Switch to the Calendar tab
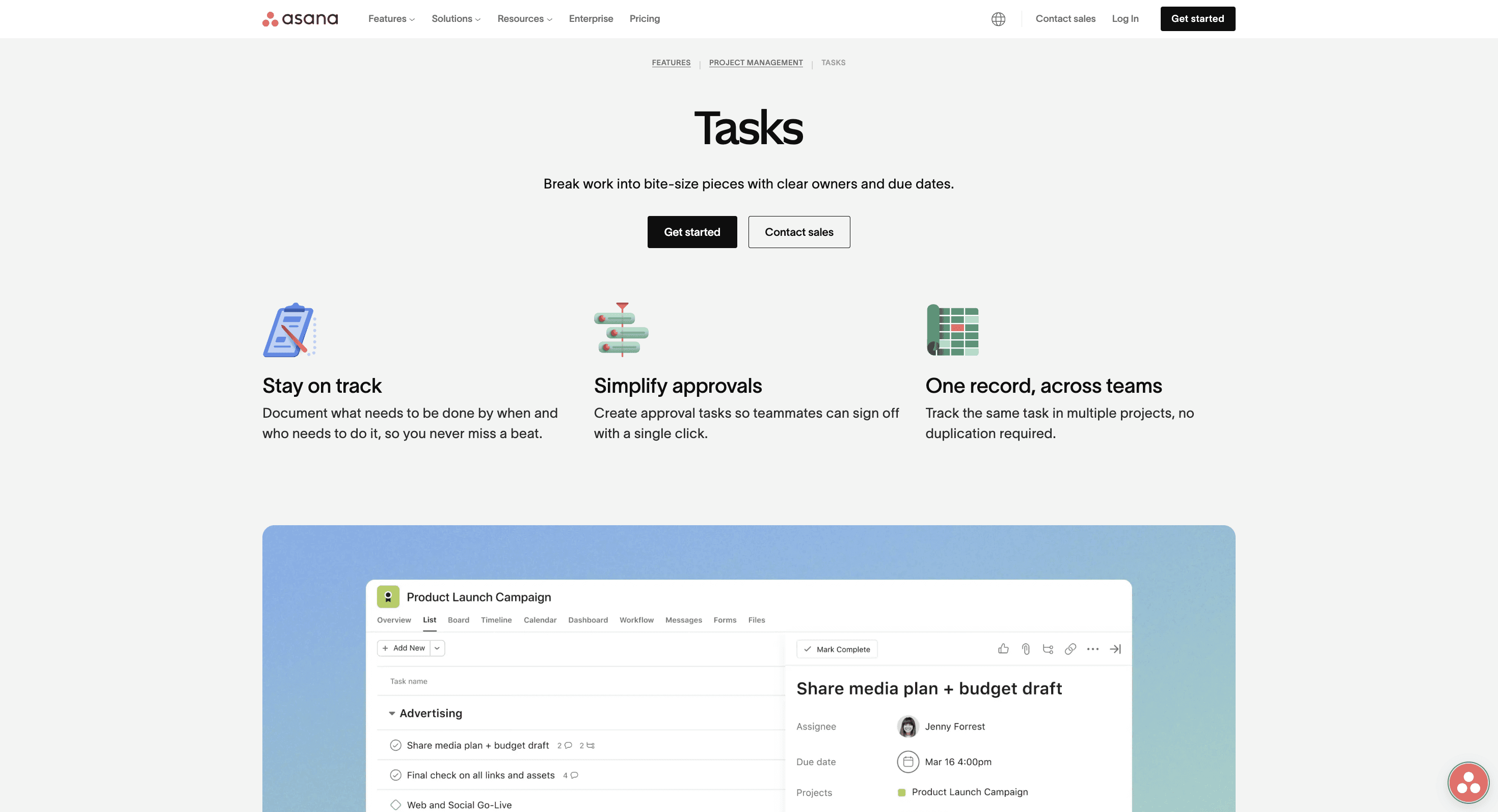 tap(540, 619)
